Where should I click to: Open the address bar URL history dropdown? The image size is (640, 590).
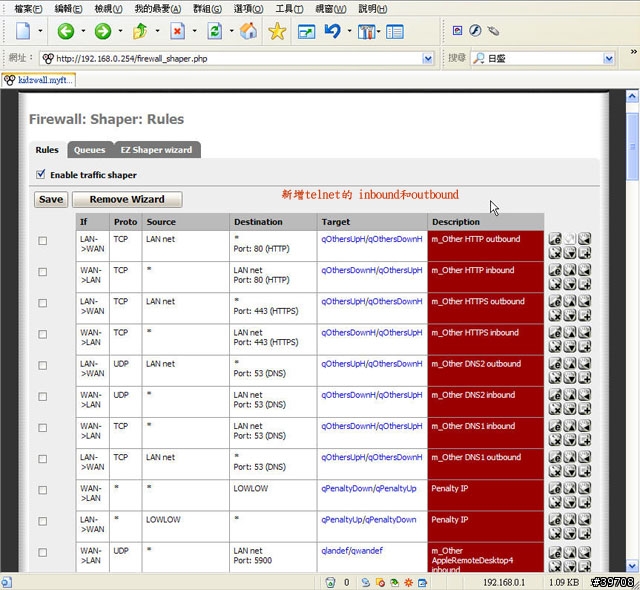click(427, 59)
